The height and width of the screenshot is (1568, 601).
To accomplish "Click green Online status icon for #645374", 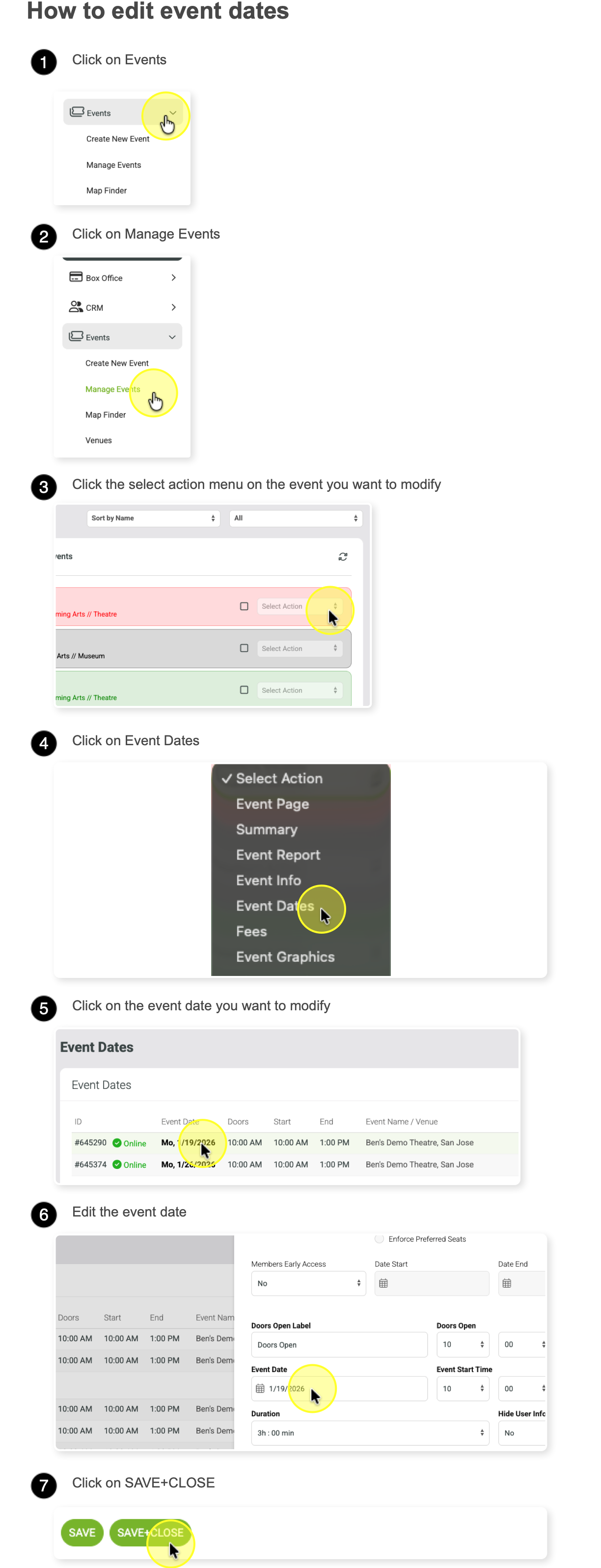I will [117, 1164].
